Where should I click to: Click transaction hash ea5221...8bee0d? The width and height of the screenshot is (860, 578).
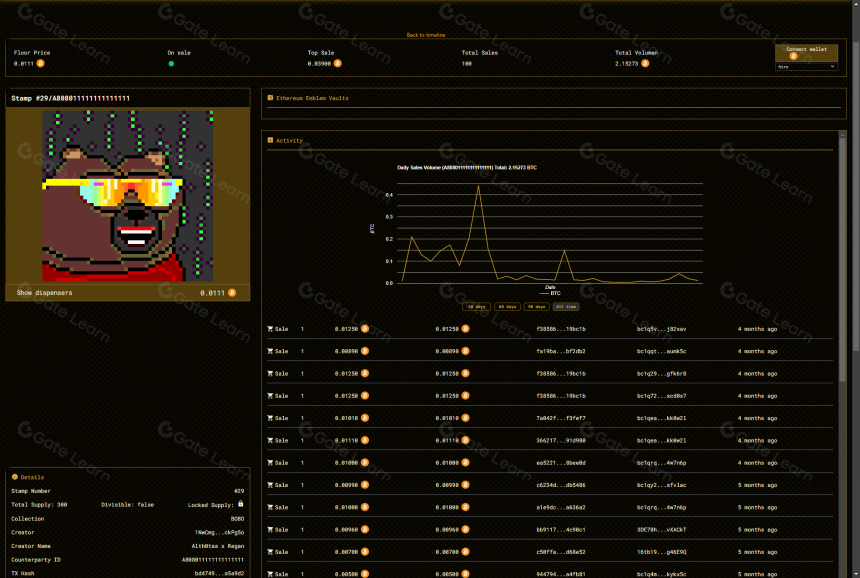click(x=561, y=462)
